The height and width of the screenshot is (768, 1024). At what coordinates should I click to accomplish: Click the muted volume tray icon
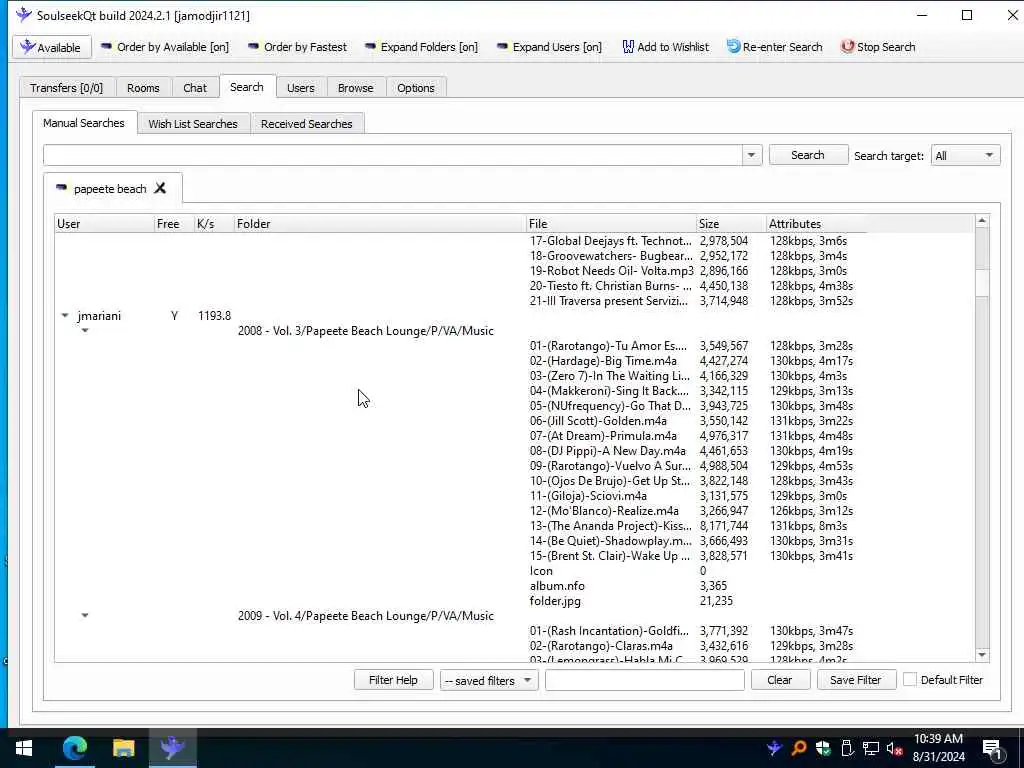click(894, 748)
